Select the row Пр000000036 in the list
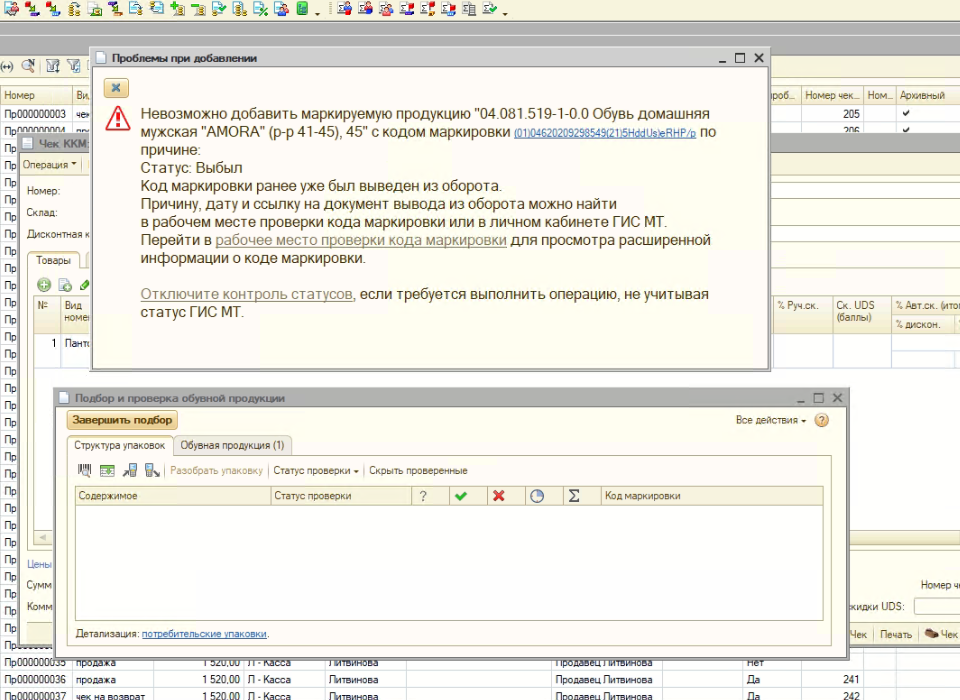 480,680
